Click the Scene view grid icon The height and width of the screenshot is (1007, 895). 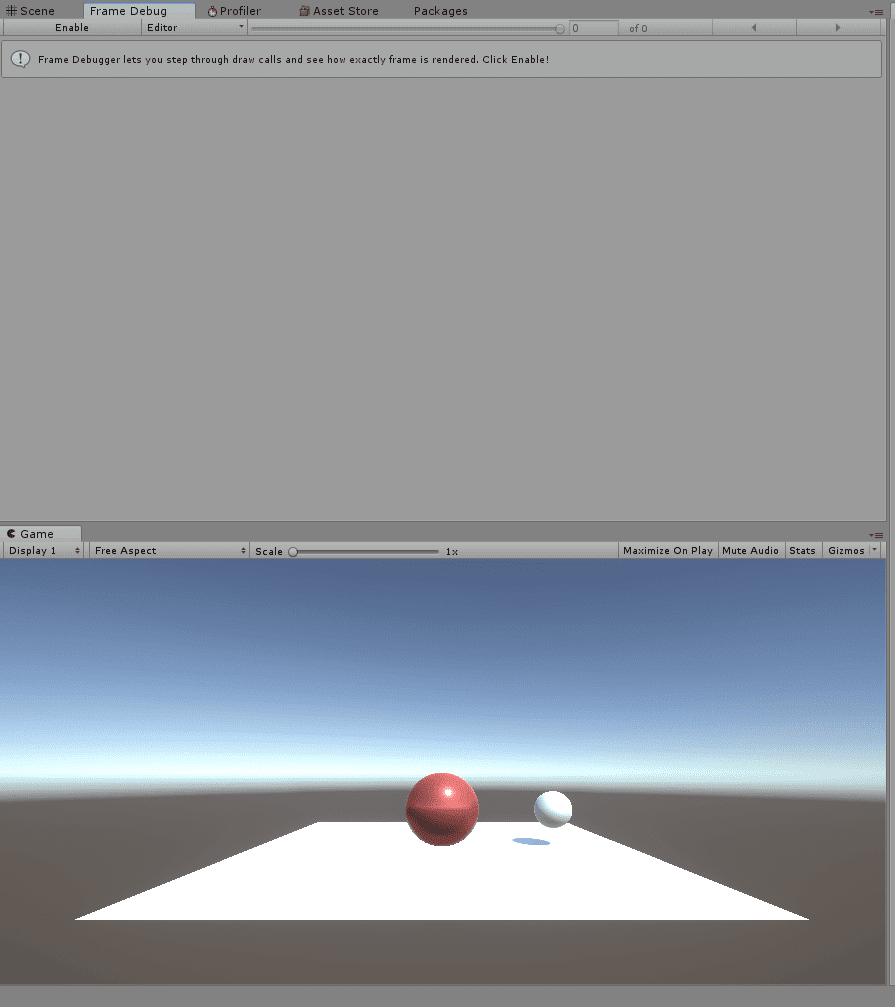click(10, 10)
